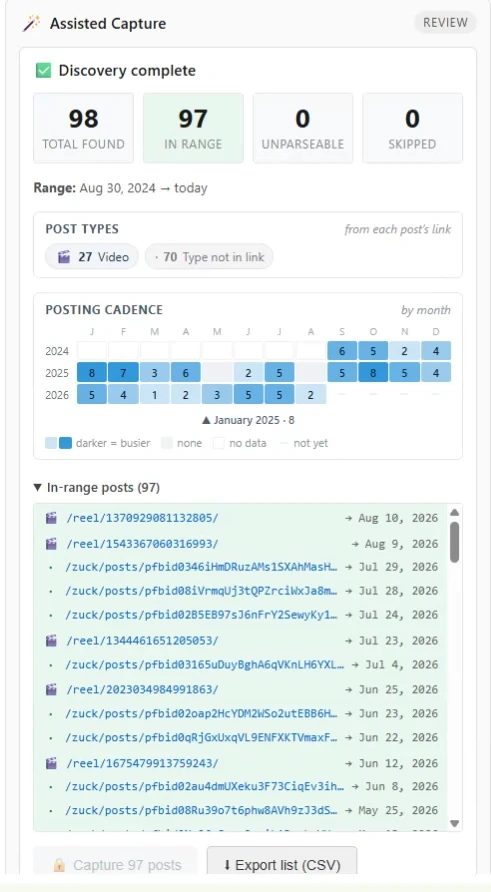Click video icon beside reel 2023034984991863

pos(51,689)
